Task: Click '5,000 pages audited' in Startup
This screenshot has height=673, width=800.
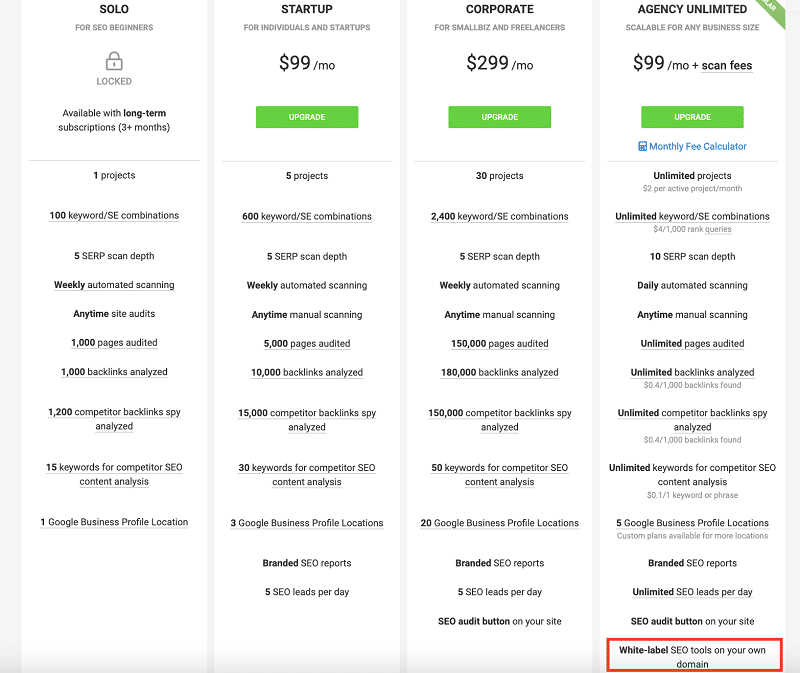Action: tap(307, 343)
